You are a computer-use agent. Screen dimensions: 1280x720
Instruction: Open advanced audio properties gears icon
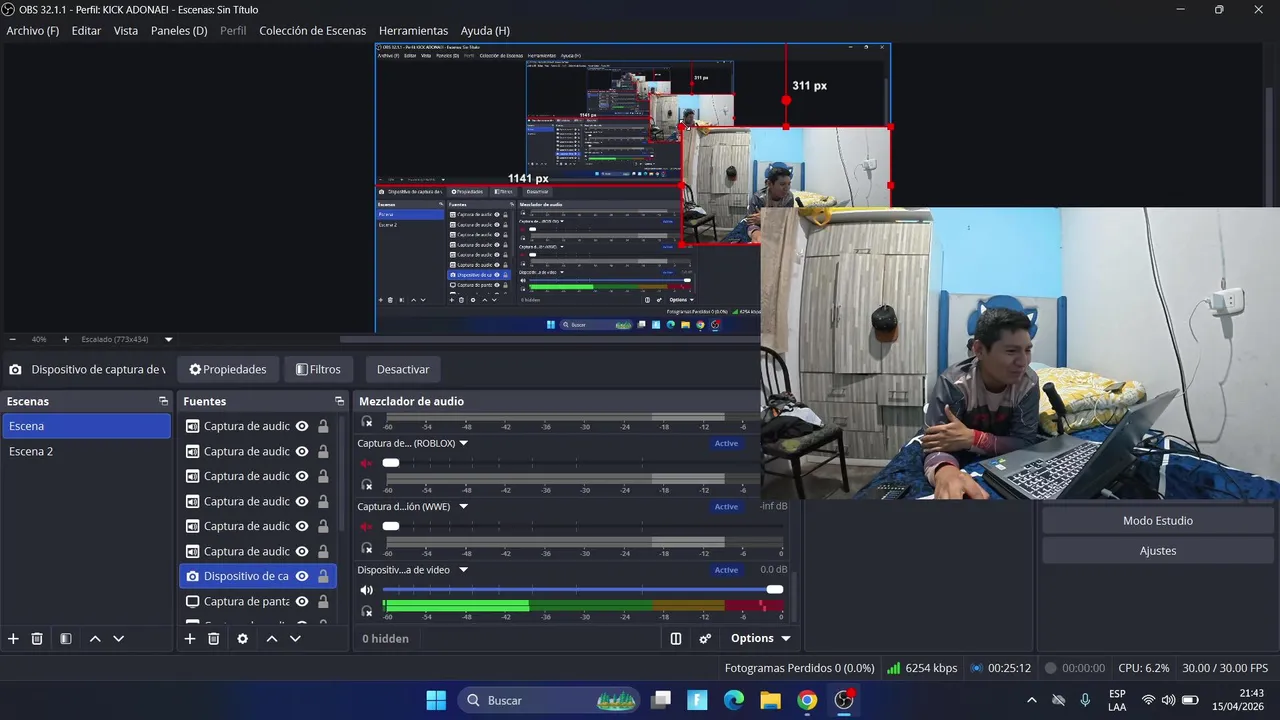(x=705, y=639)
